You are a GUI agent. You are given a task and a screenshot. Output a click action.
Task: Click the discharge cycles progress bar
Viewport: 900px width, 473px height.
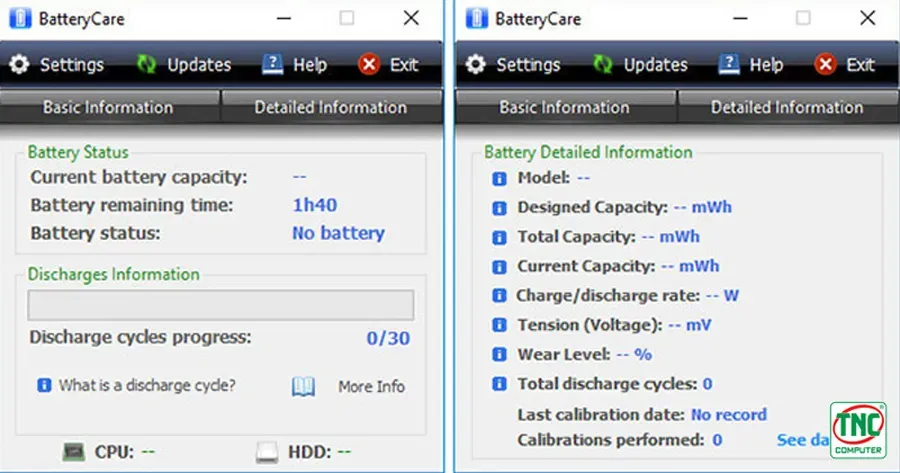pos(220,305)
